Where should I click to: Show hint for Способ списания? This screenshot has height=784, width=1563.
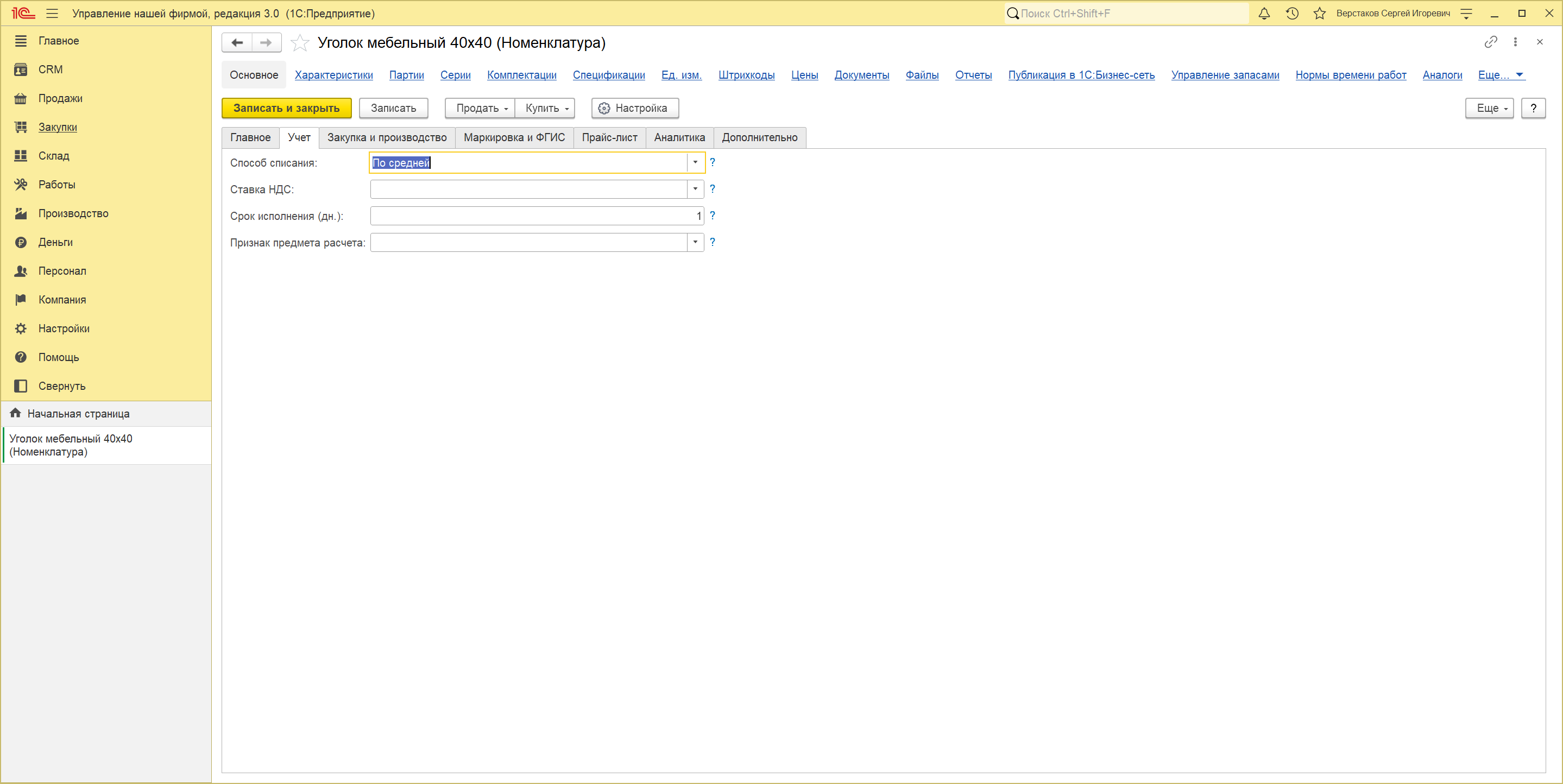(x=713, y=162)
